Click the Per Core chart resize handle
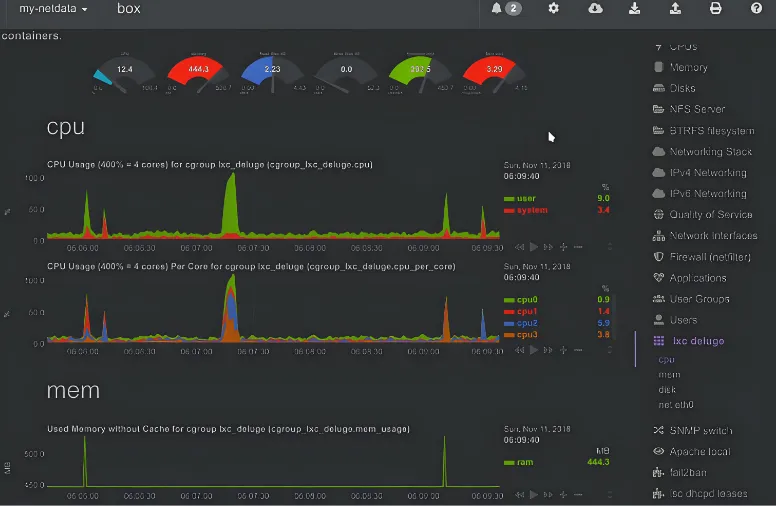 tap(610, 350)
